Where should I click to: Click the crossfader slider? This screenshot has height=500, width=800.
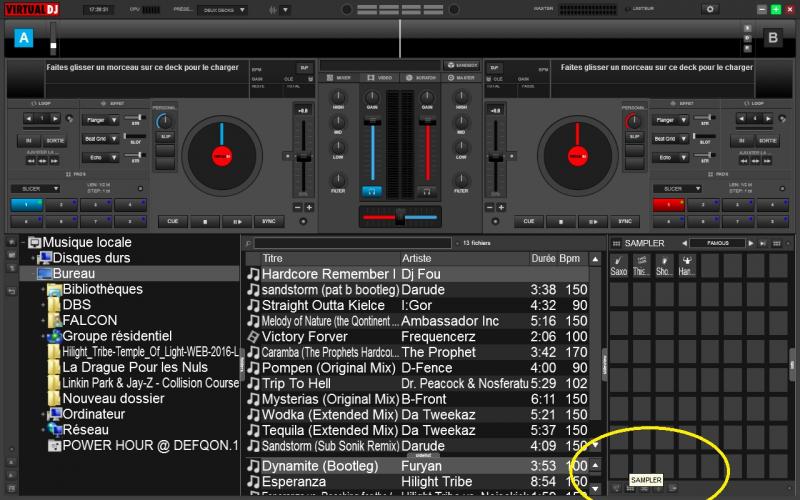(400, 217)
